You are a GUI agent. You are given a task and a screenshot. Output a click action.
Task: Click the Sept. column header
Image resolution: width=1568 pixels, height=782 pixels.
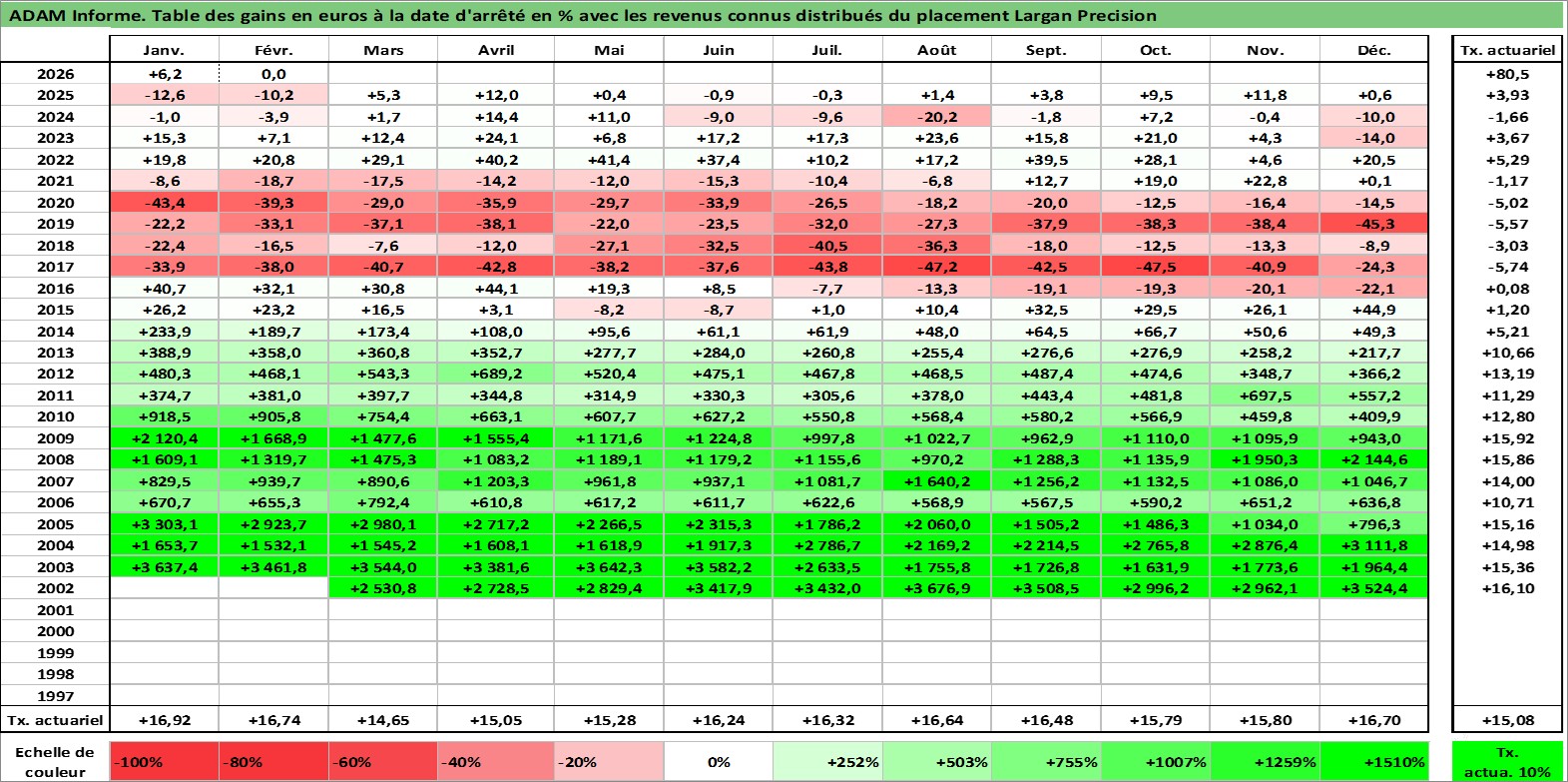coord(1046,50)
